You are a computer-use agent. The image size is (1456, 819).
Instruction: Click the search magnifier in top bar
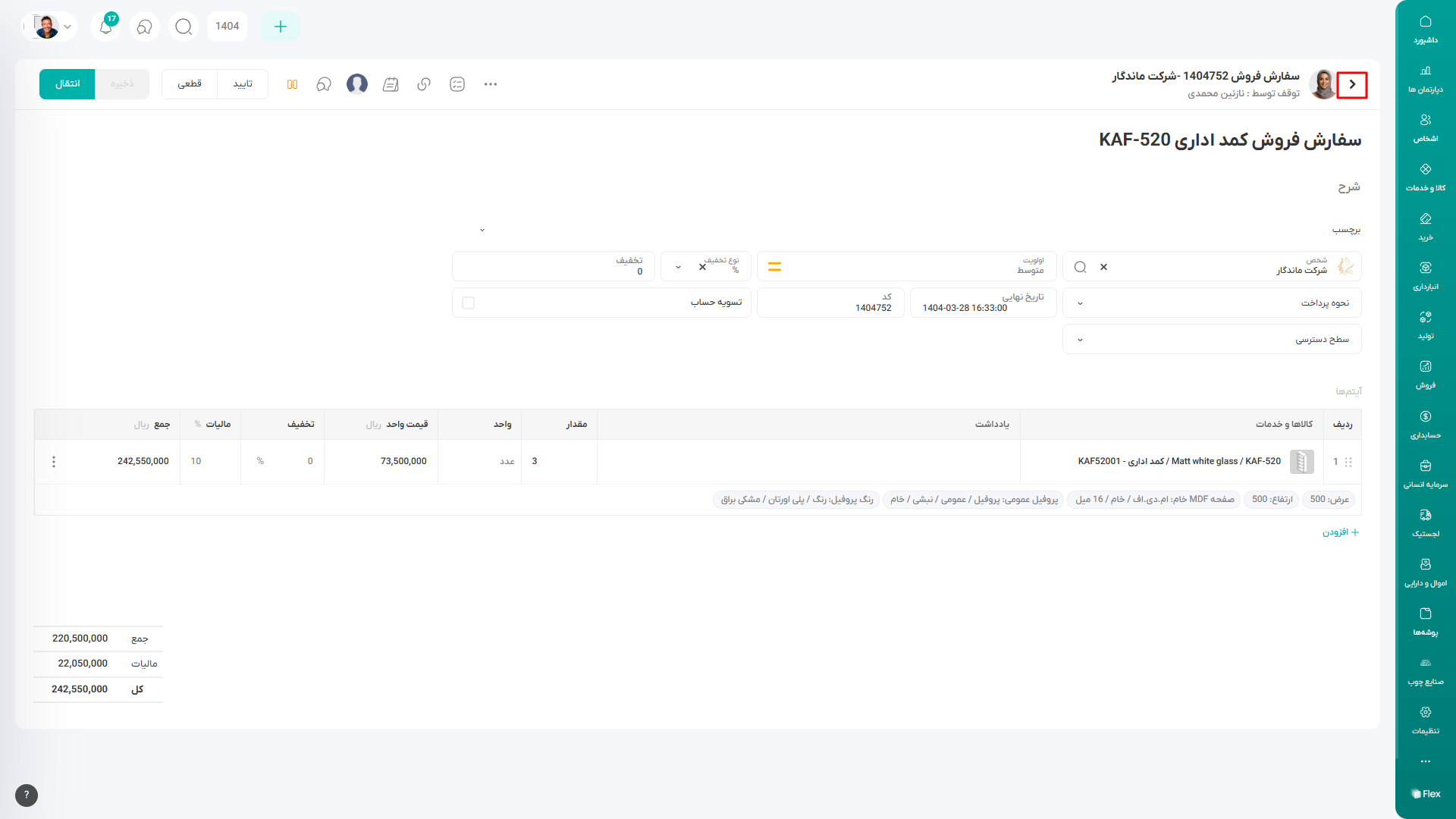[x=184, y=27]
